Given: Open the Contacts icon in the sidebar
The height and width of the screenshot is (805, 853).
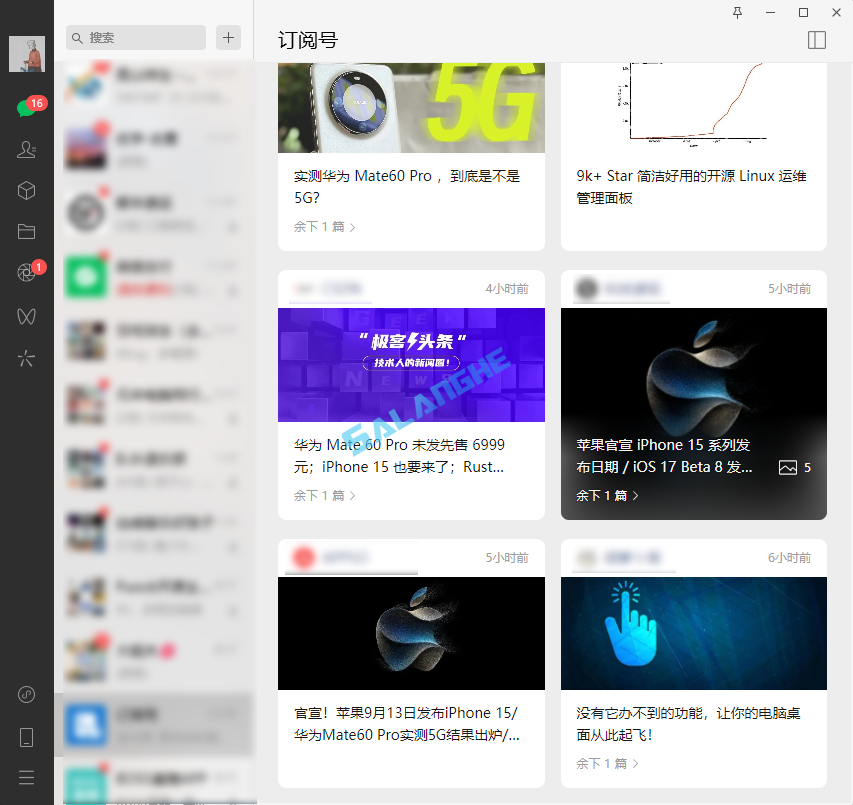Looking at the screenshot, I should (27, 151).
